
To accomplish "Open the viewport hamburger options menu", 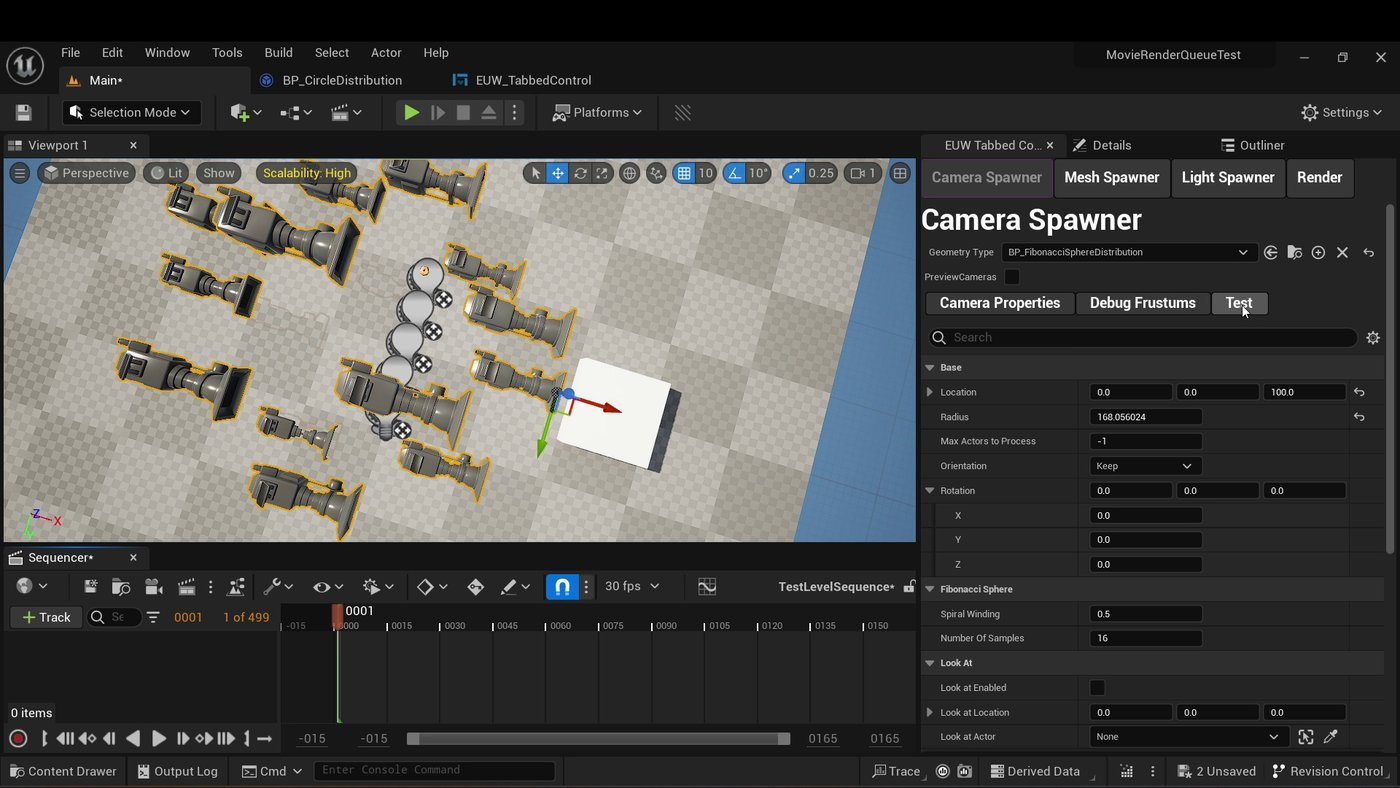I will tap(19, 173).
